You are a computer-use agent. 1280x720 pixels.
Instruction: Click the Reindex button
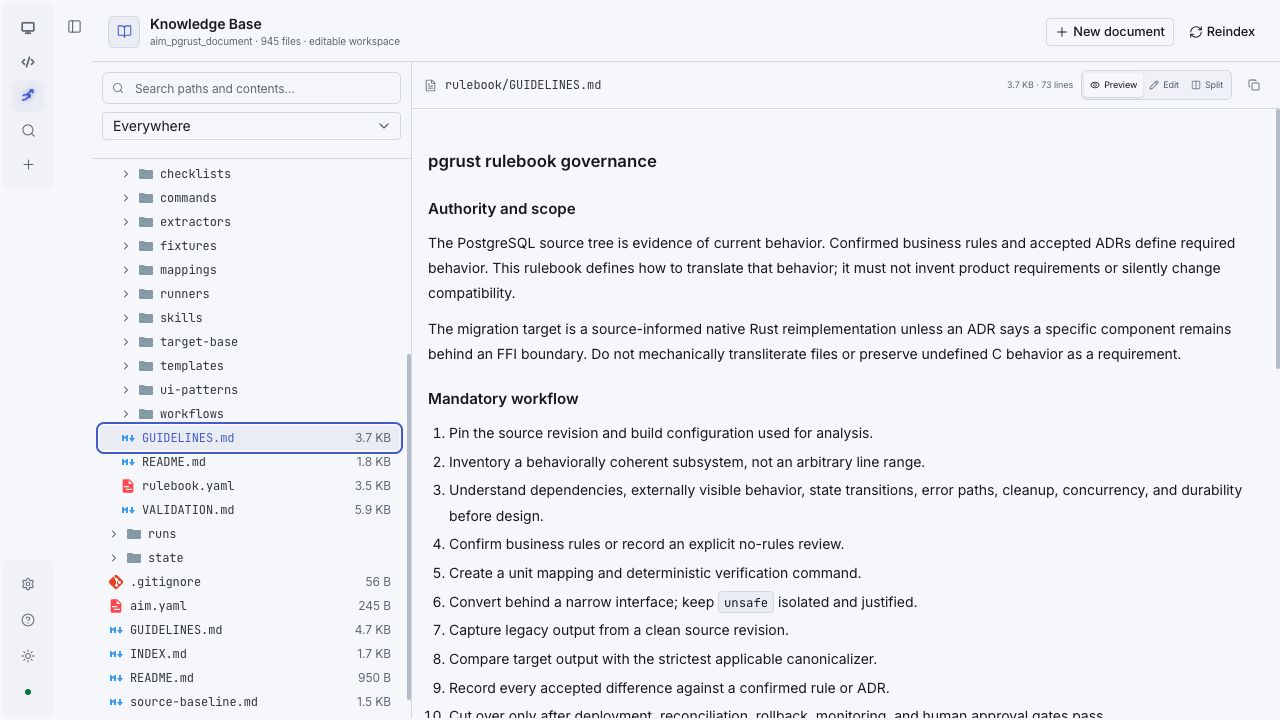click(1222, 32)
